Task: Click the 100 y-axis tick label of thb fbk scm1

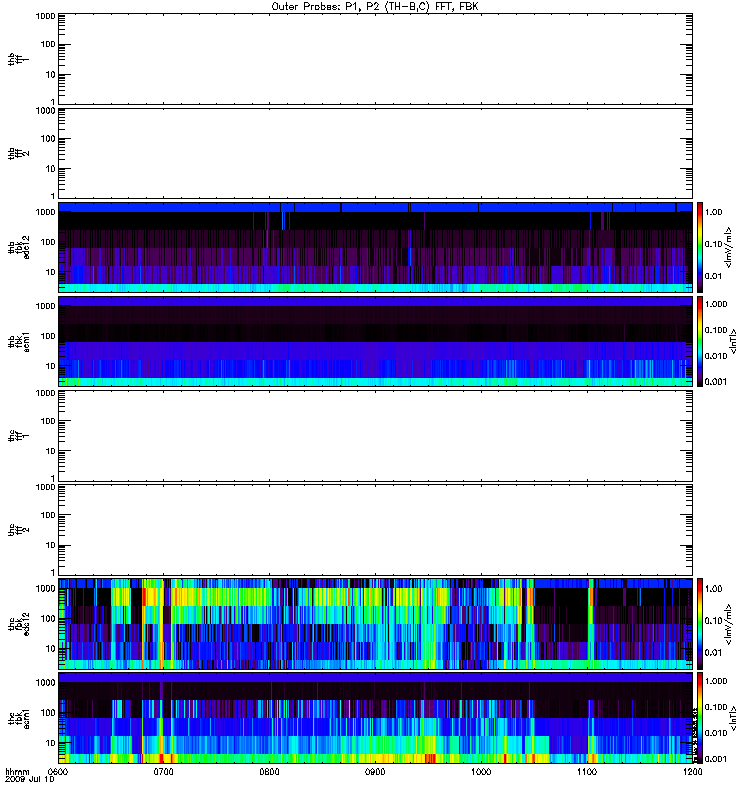Action: click(x=48, y=336)
